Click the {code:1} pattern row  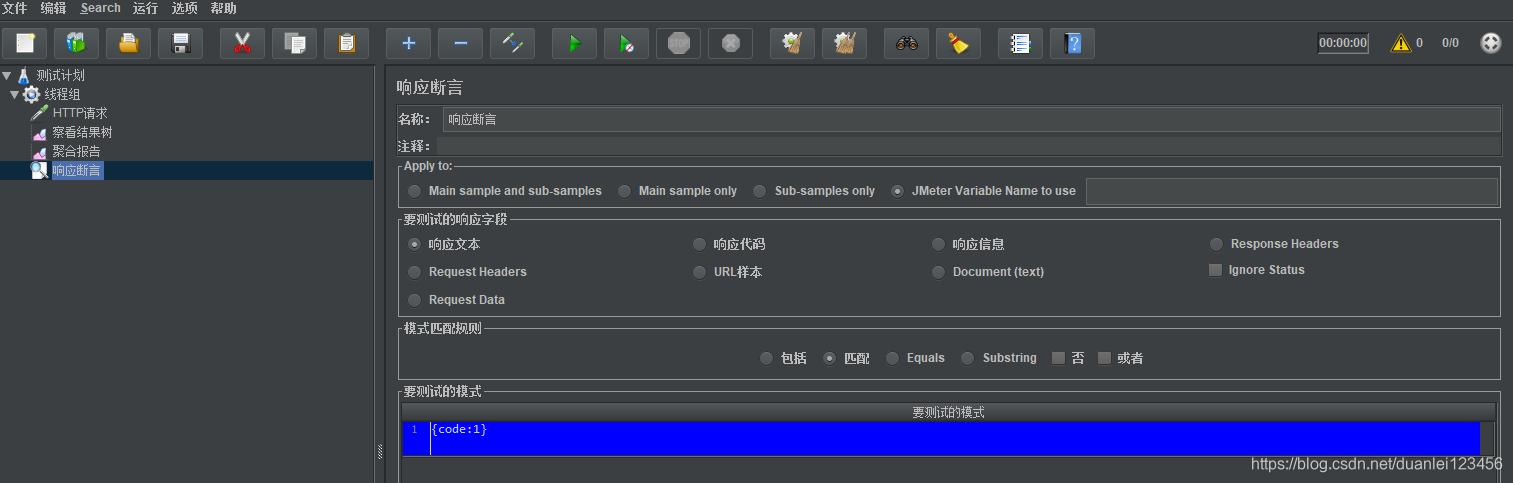point(941,438)
